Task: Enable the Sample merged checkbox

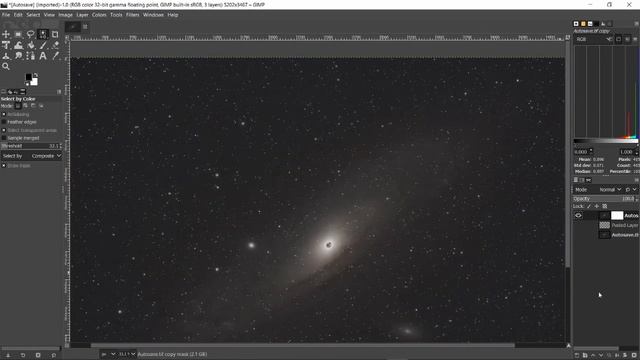Action: click(4, 138)
